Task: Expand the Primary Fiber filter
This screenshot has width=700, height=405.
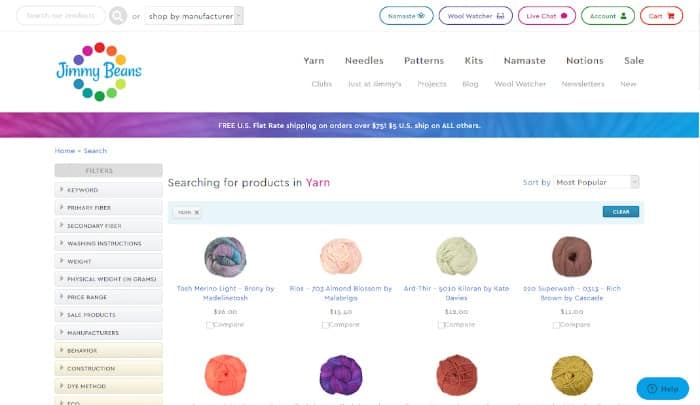Action: pyautogui.click(x=108, y=207)
